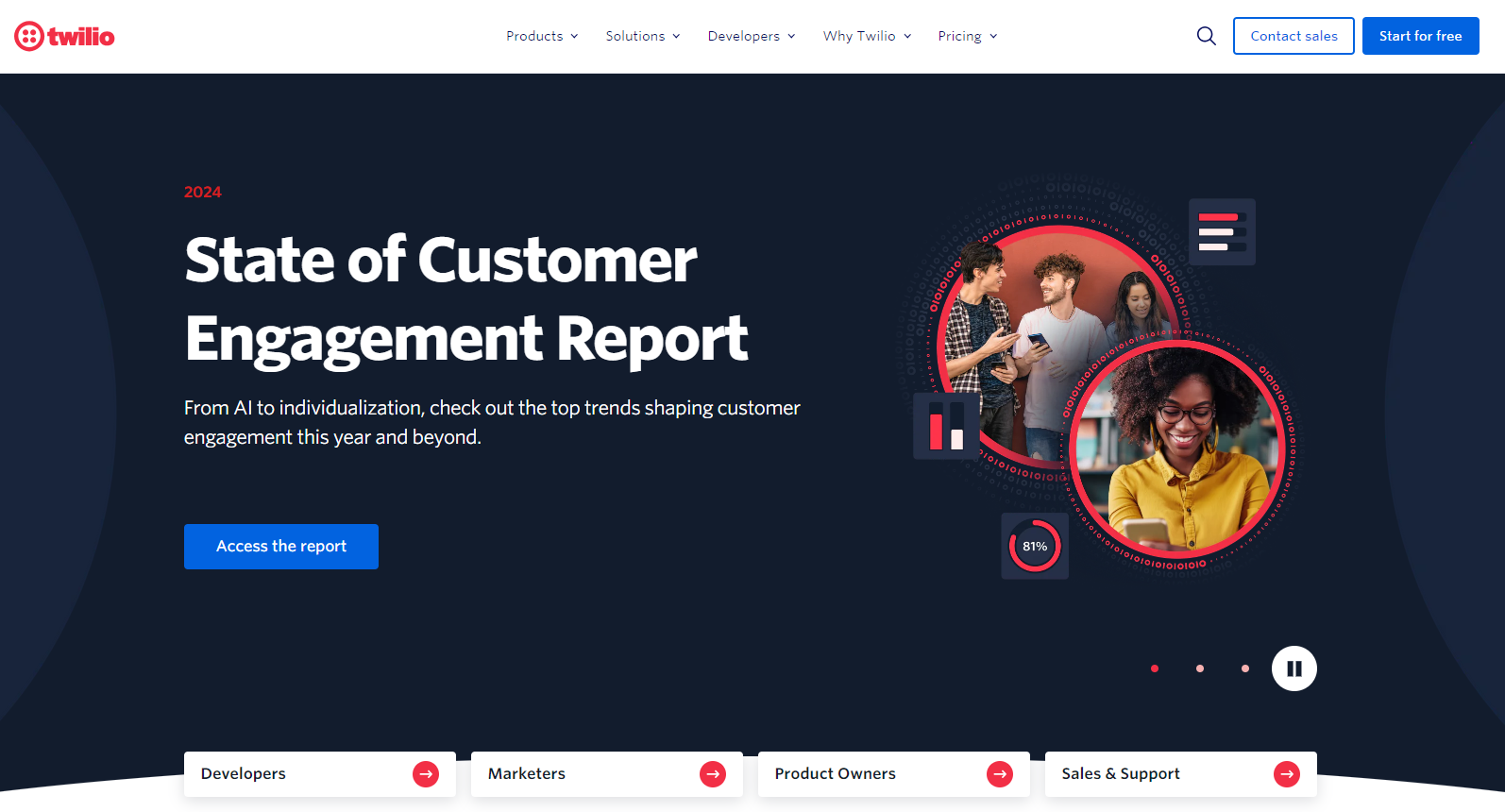
Task: Expand the Solutions menu chevron
Action: click(676, 37)
